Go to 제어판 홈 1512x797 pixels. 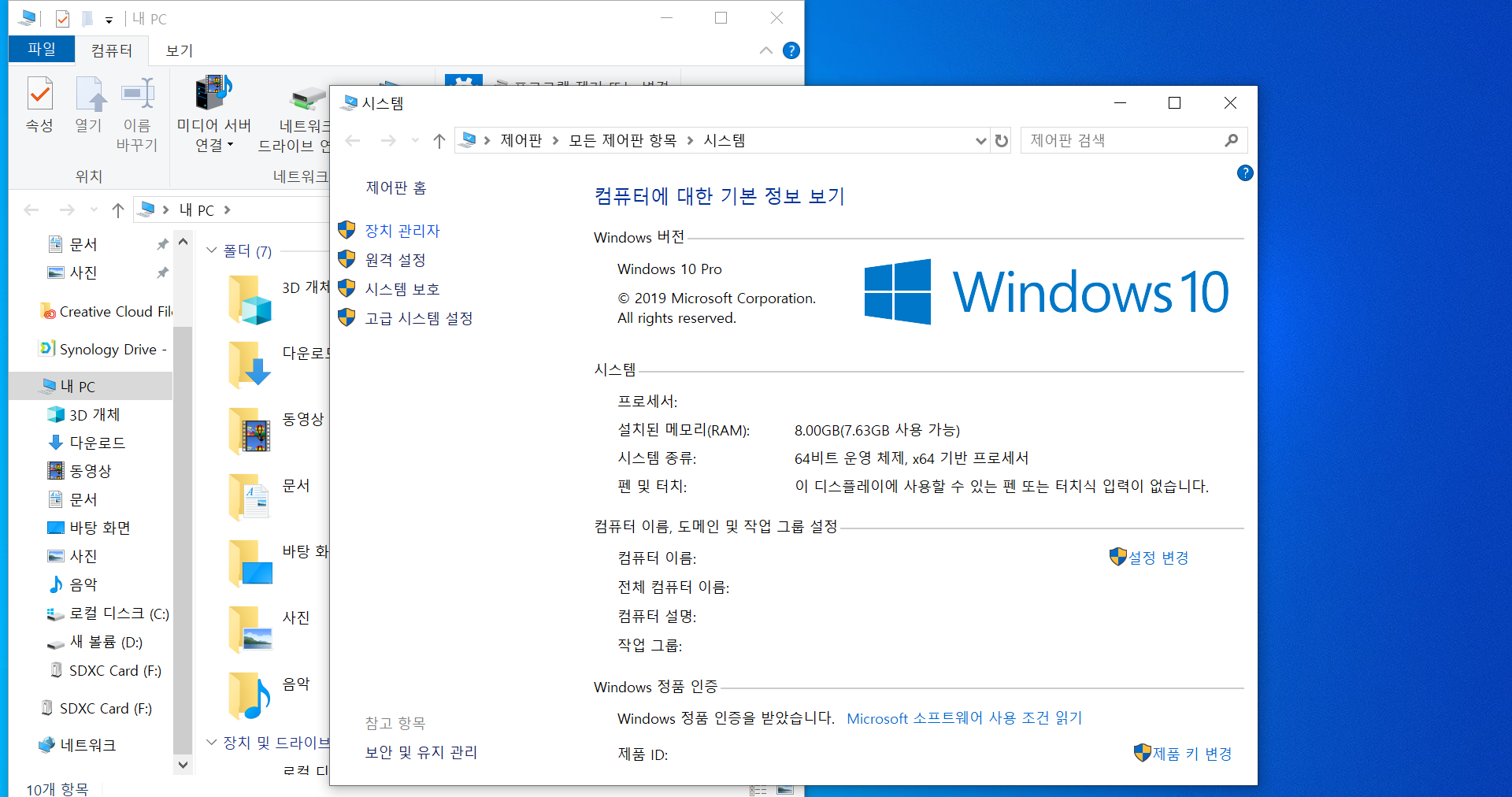[396, 187]
